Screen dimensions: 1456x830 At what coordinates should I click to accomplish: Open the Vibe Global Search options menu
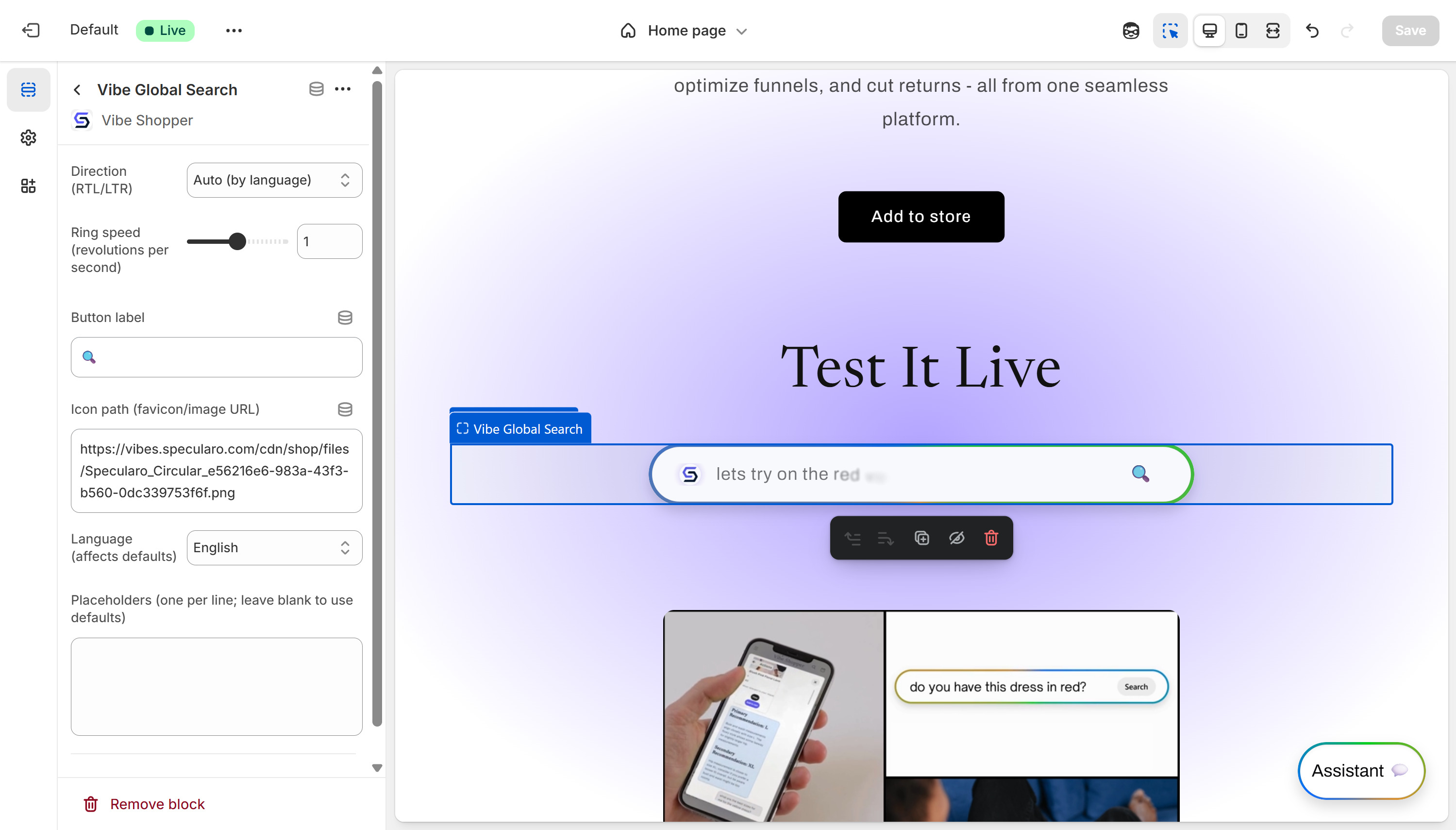(x=343, y=89)
